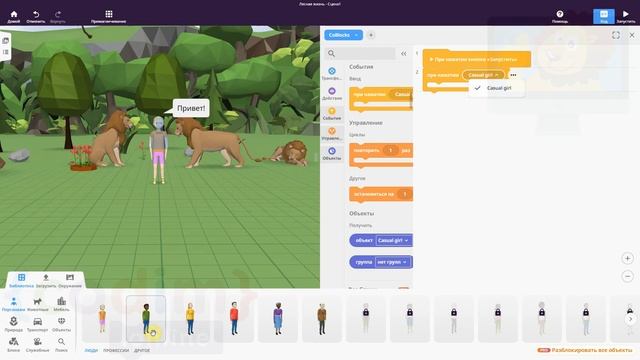Click repeat count value 1 field
The width and height of the screenshot is (640, 360).
tap(391, 150)
